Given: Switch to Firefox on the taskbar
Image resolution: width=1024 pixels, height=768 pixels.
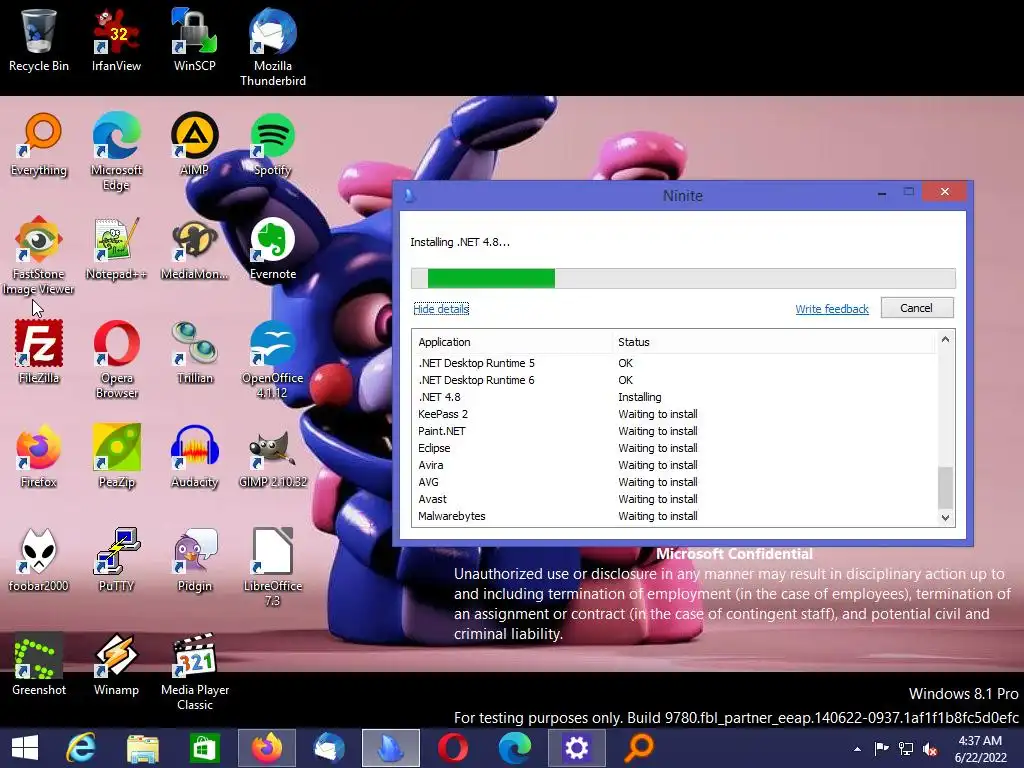Looking at the screenshot, I should coord(267,748).
